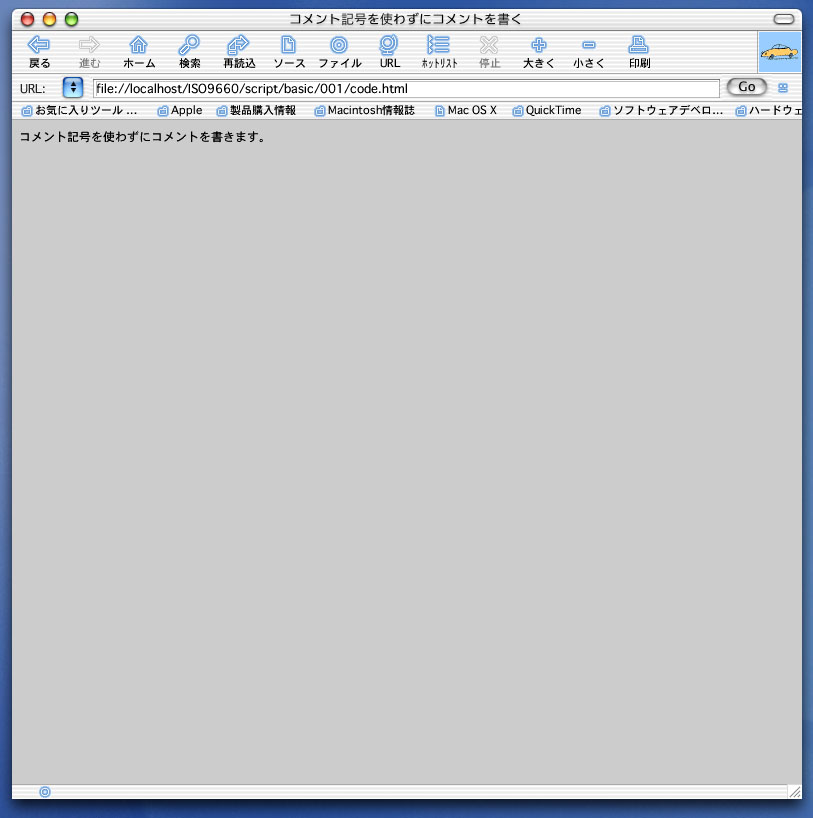The image size is (813, 818).
Task: Click the 停止 stop icon
Action: point(489,52)
